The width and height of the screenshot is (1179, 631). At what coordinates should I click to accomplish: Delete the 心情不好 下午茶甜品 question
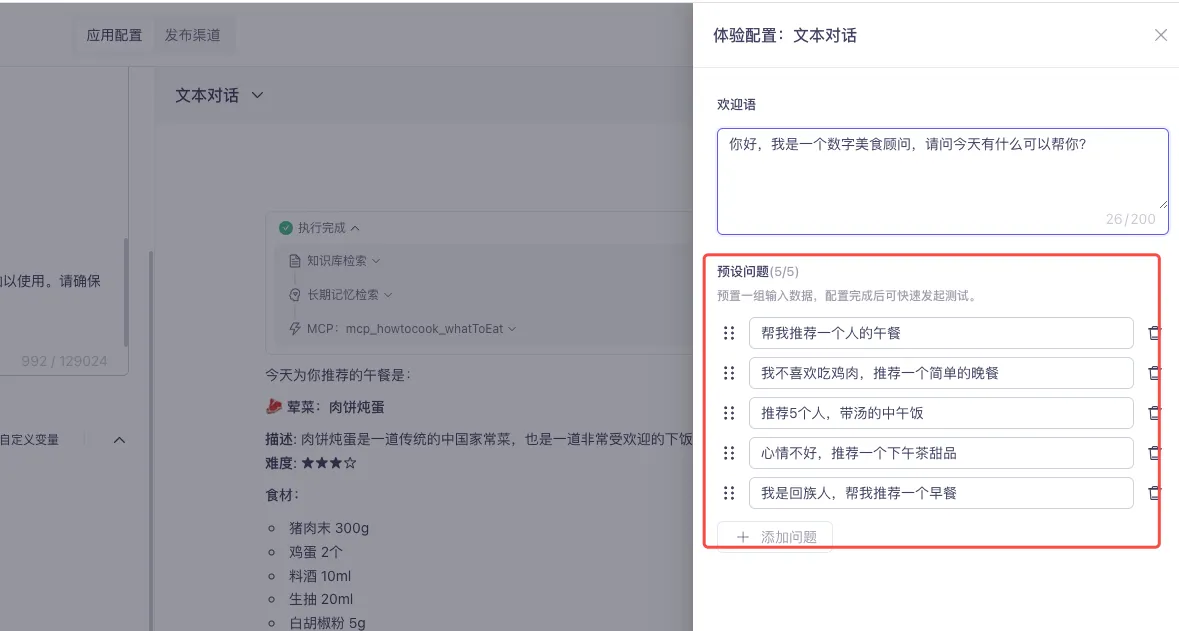1153,453
